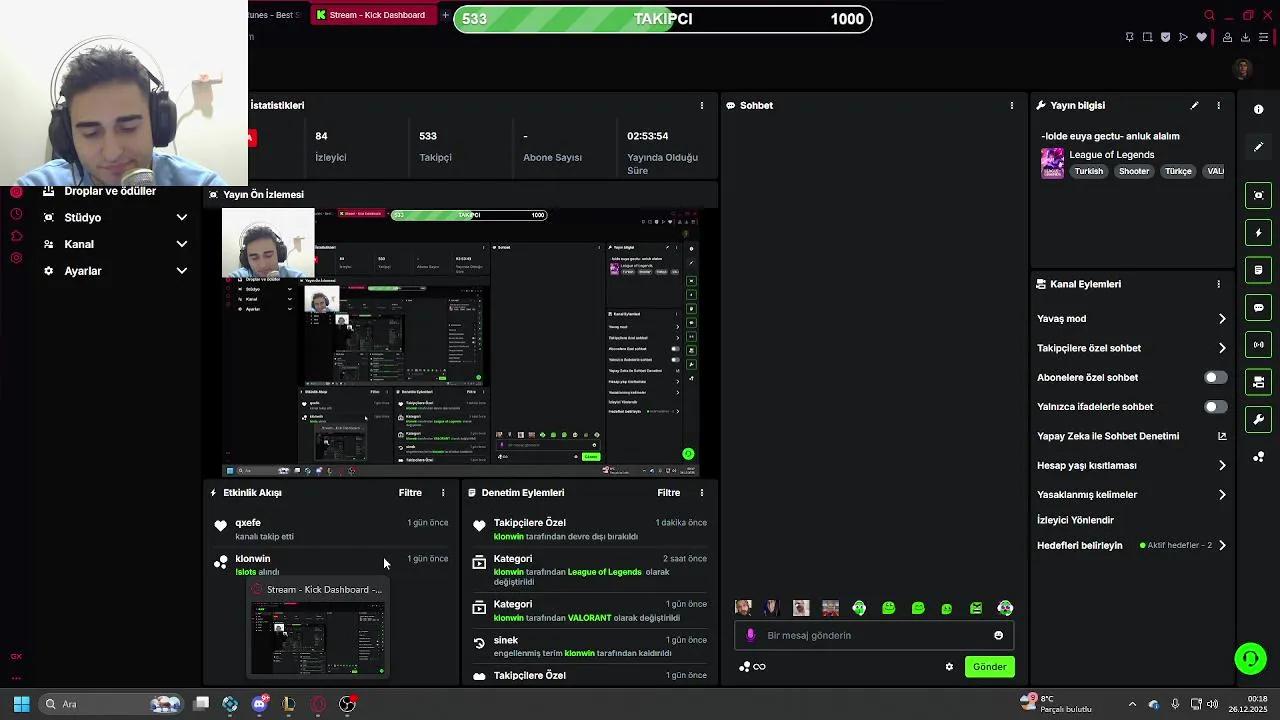The width and height of the screenshot is (1280, 720).
Task: Click the microphone icon in message box
Action: [752, 634]
